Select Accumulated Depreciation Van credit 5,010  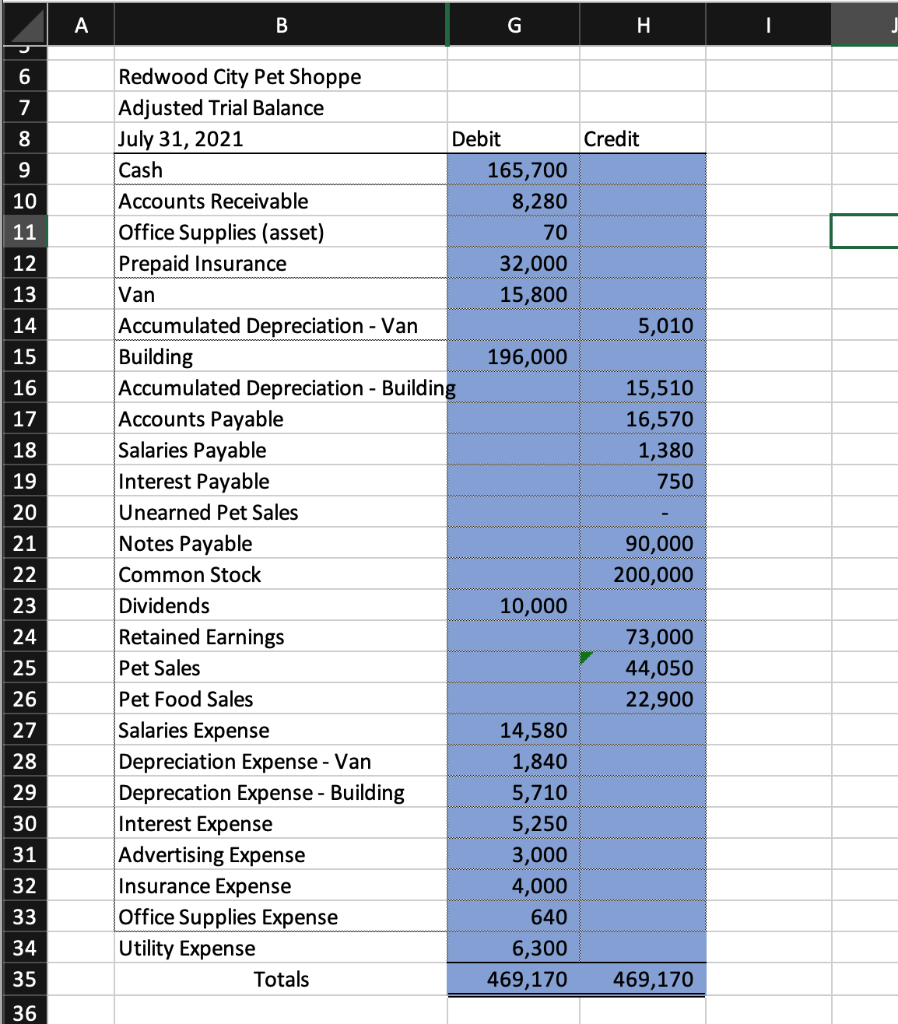(x=643, y=325)
